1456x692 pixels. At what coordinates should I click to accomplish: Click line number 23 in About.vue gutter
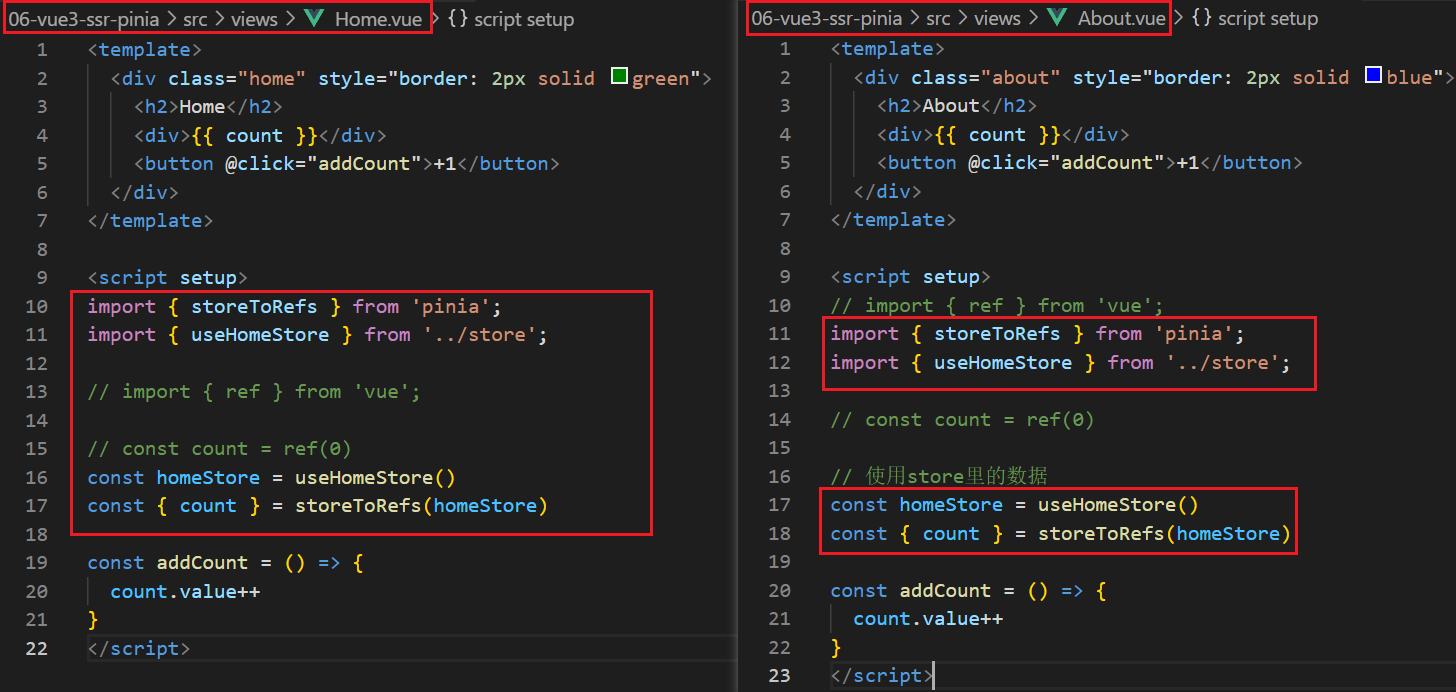coord(780,675)
